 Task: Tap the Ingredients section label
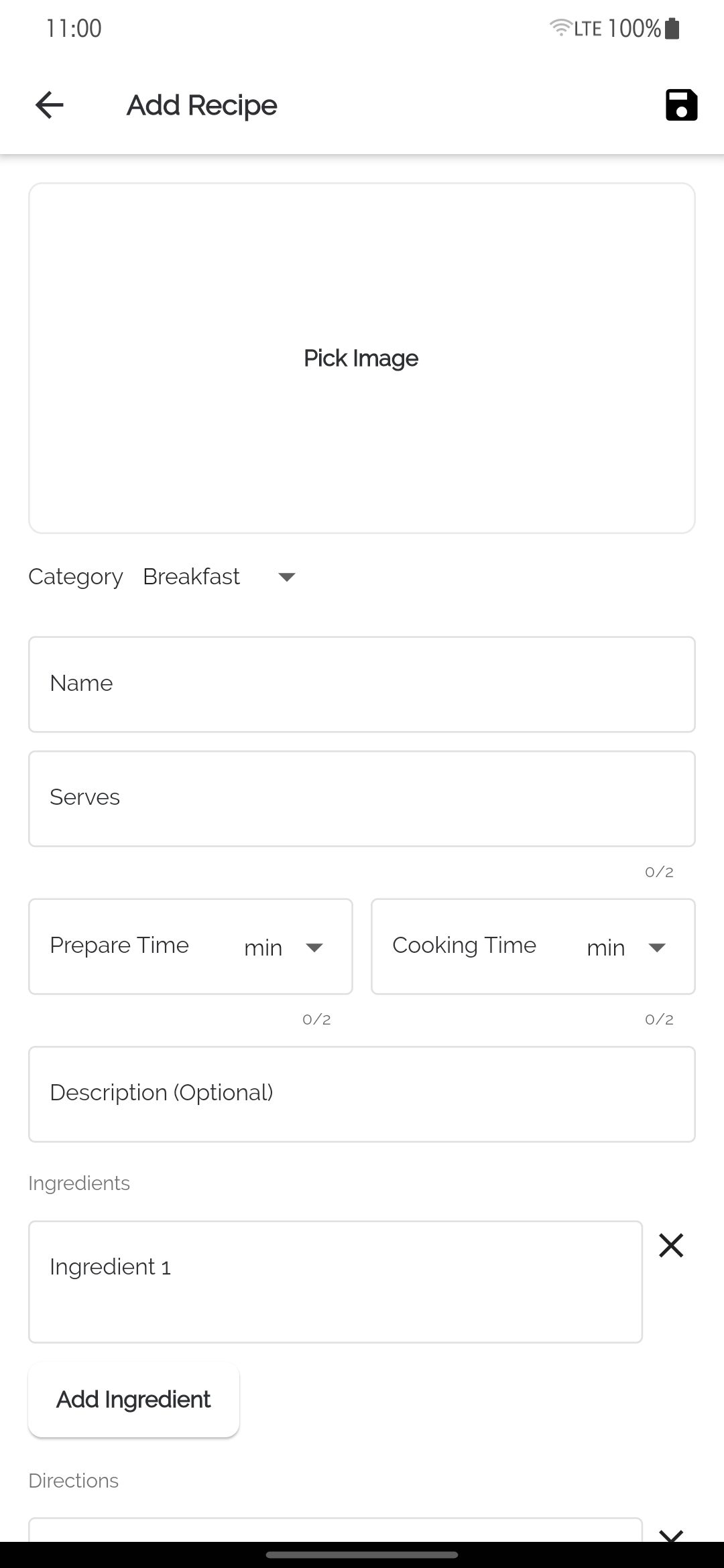pyautogui.click(x=79, y=1183)
